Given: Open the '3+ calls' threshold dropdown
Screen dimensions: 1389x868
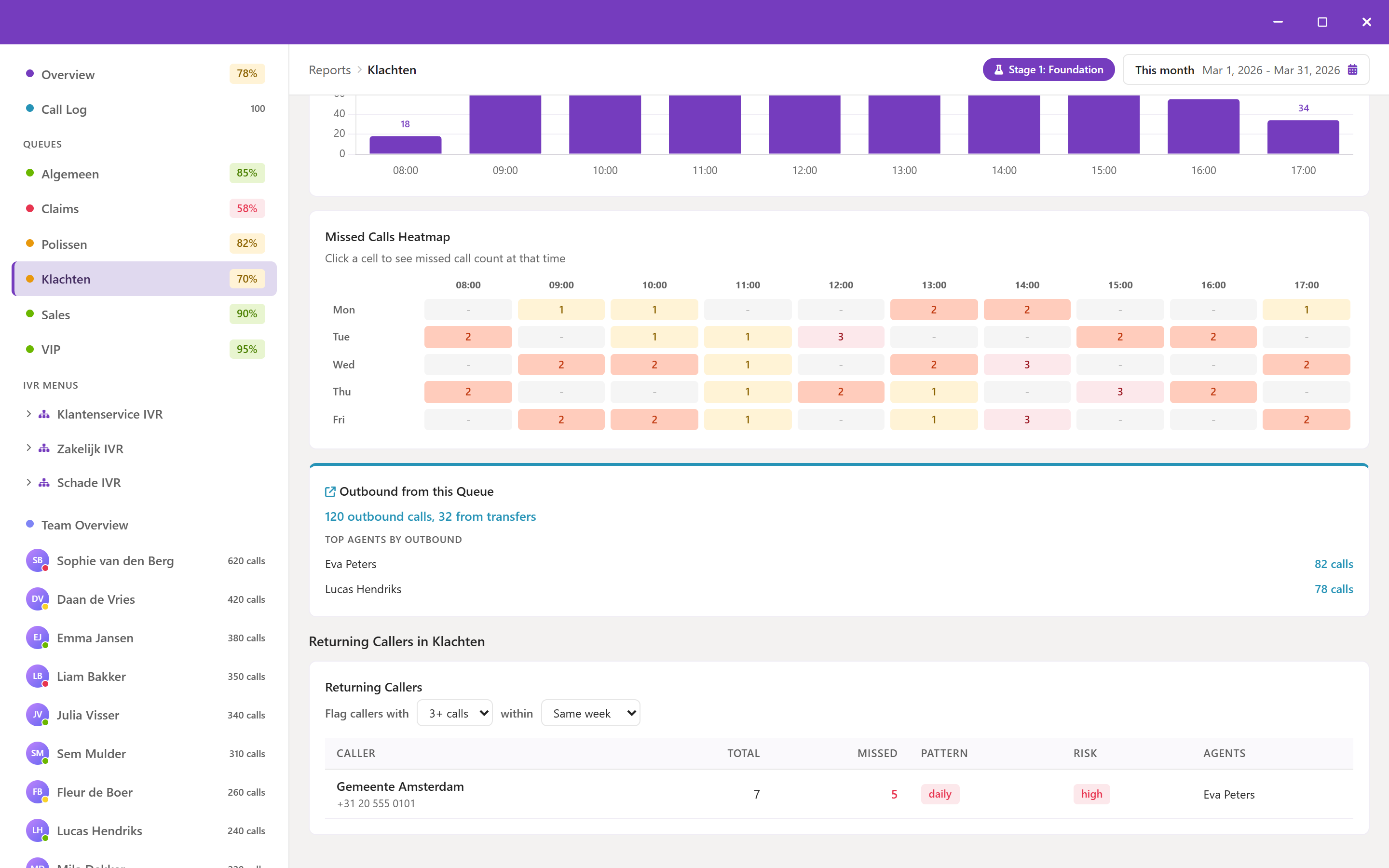Looking at the screenshot, I should pyautogui.click(x=455, y=713).
